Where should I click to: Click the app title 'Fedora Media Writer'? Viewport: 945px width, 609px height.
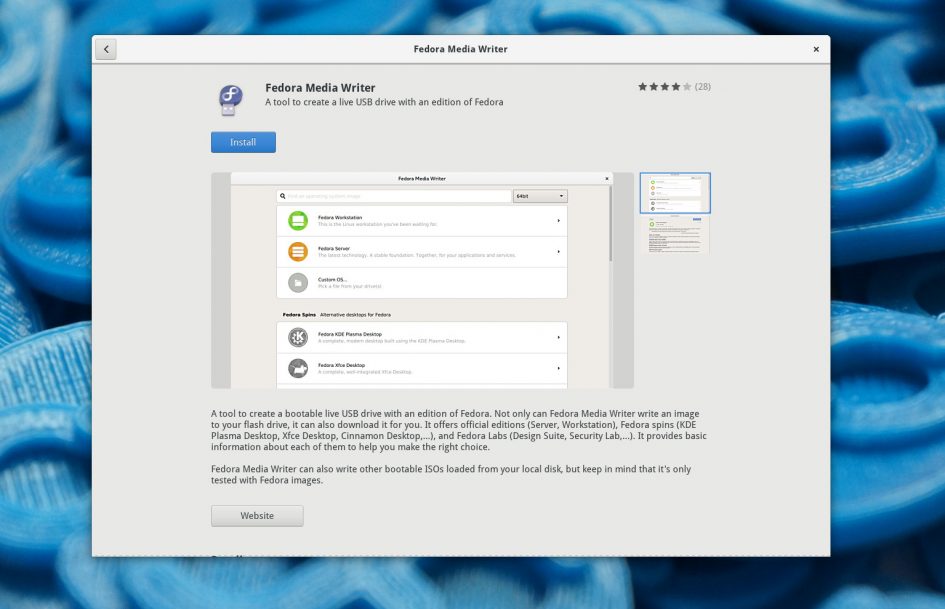[x=320, y=88]
